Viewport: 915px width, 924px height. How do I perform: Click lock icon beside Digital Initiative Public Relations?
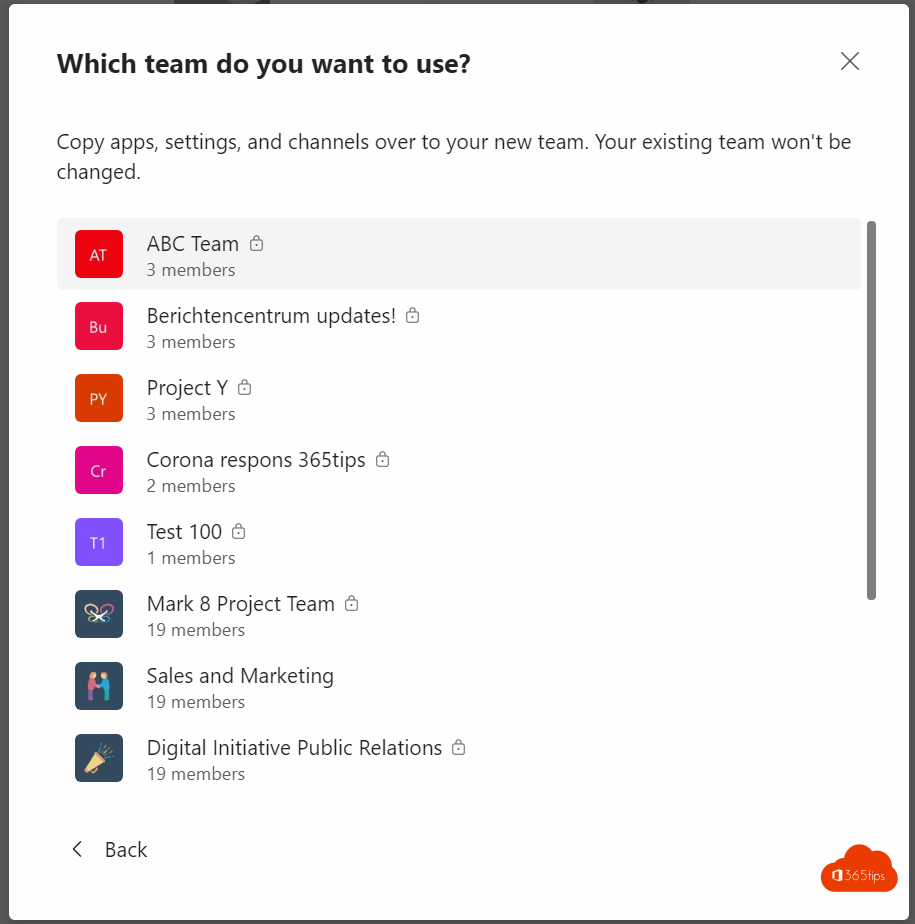pos(458,747)
